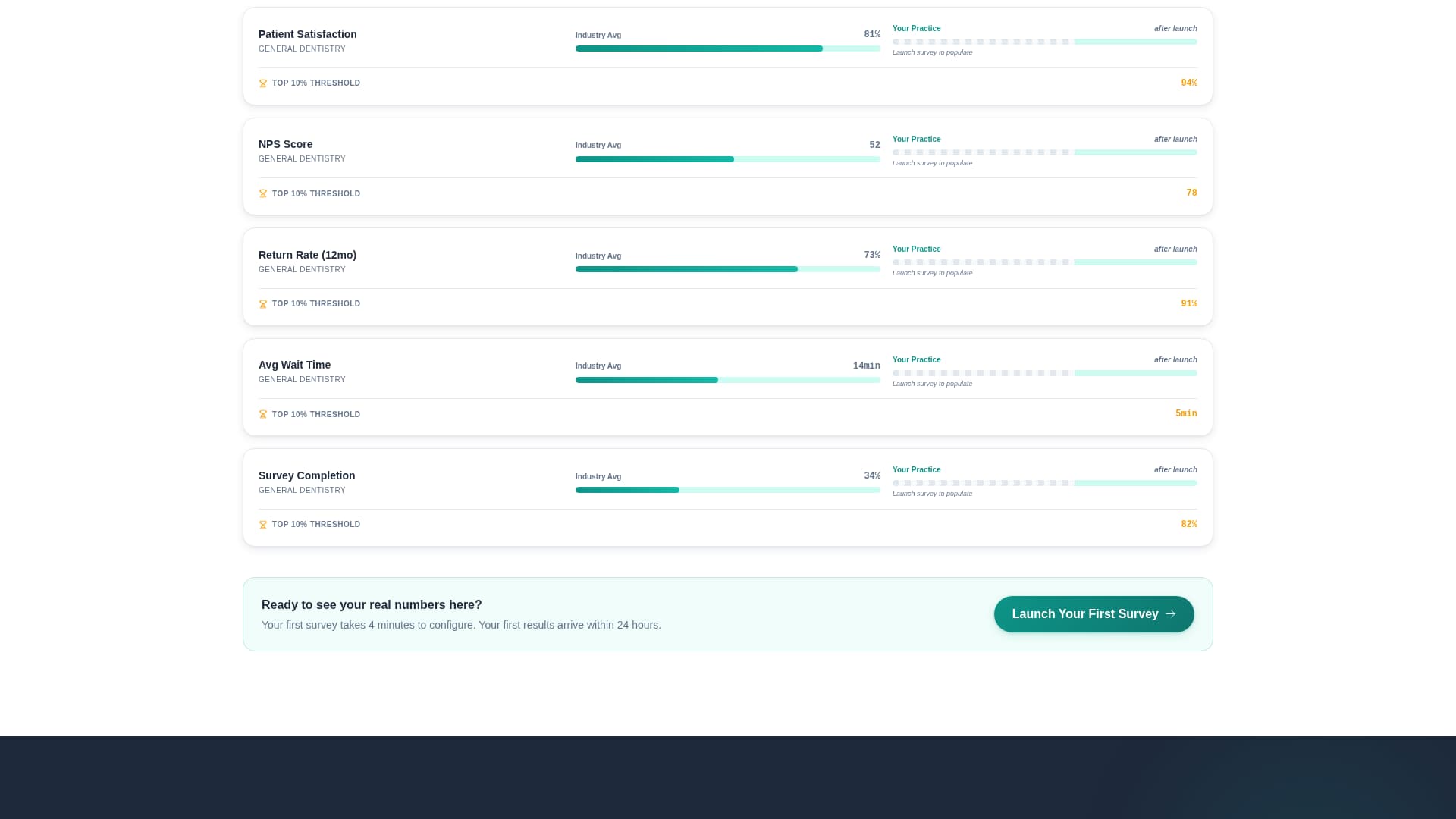Click 'after launch' text in Return Rate card
Image resolution: width=1456 pixels, height=819 pixels.
tap(1175, 249)
